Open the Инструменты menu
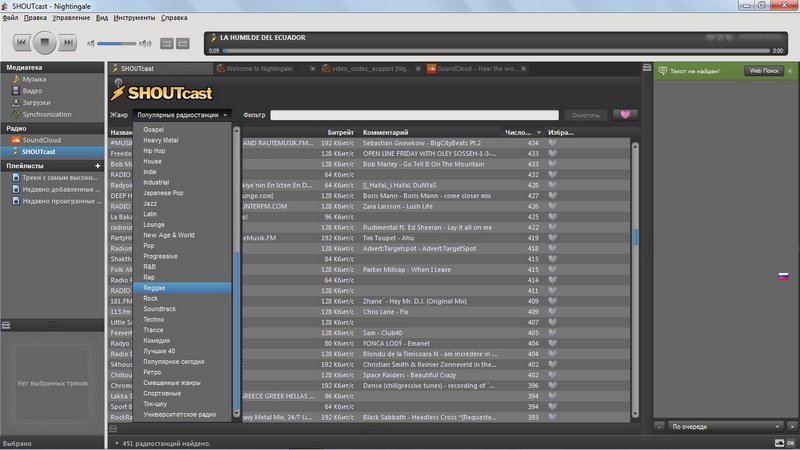This screenshot has height=450, width=800. coord(134,17)
